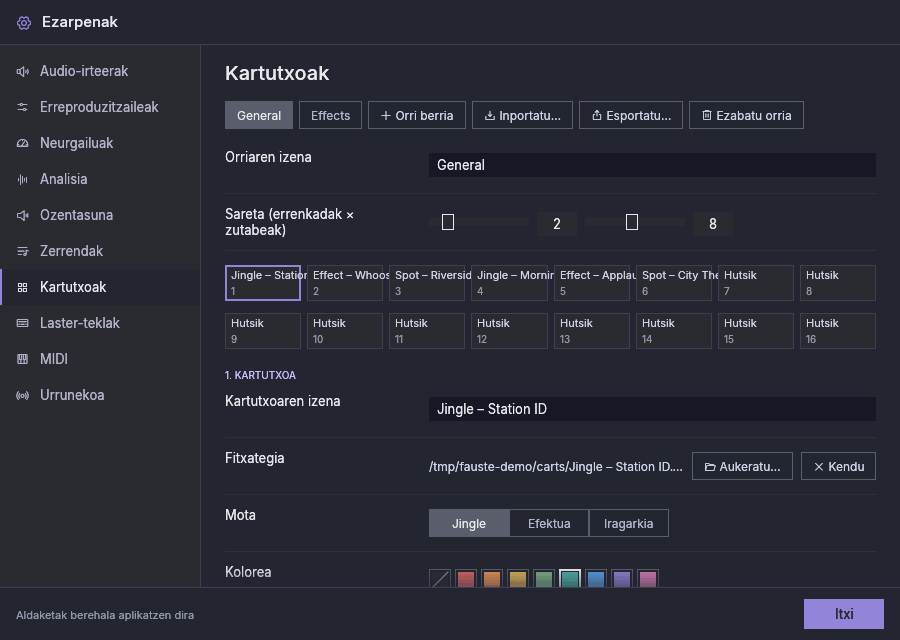Click the Orriaren izena input field
The width and height of the screenshot is (900, 640).
tap(652, 165)
